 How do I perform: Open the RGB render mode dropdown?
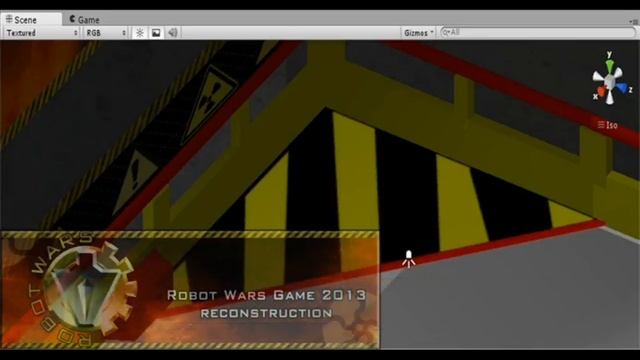(x=106, y=33)
